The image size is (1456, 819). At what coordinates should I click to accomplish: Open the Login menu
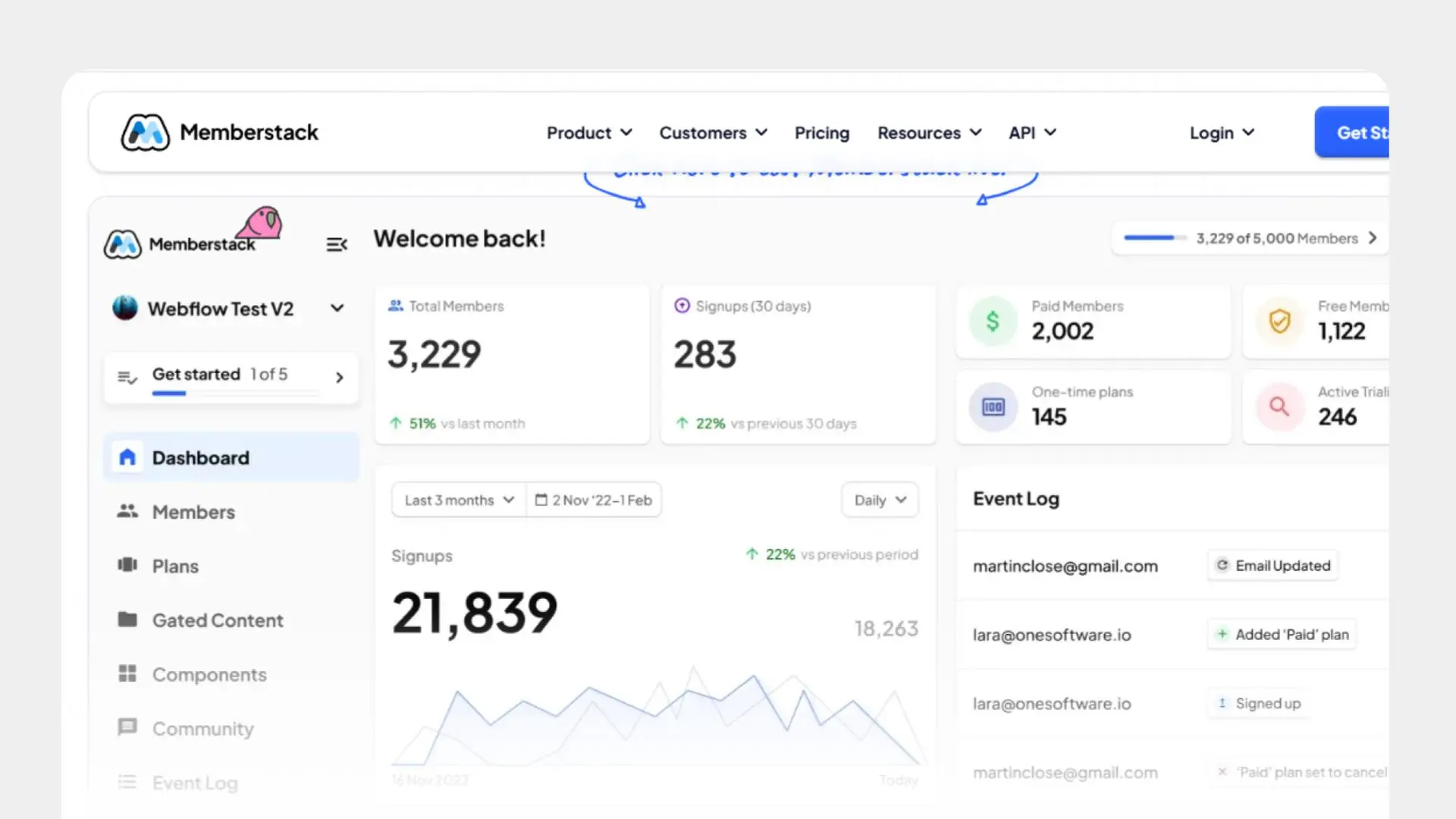pos(1221,133)
